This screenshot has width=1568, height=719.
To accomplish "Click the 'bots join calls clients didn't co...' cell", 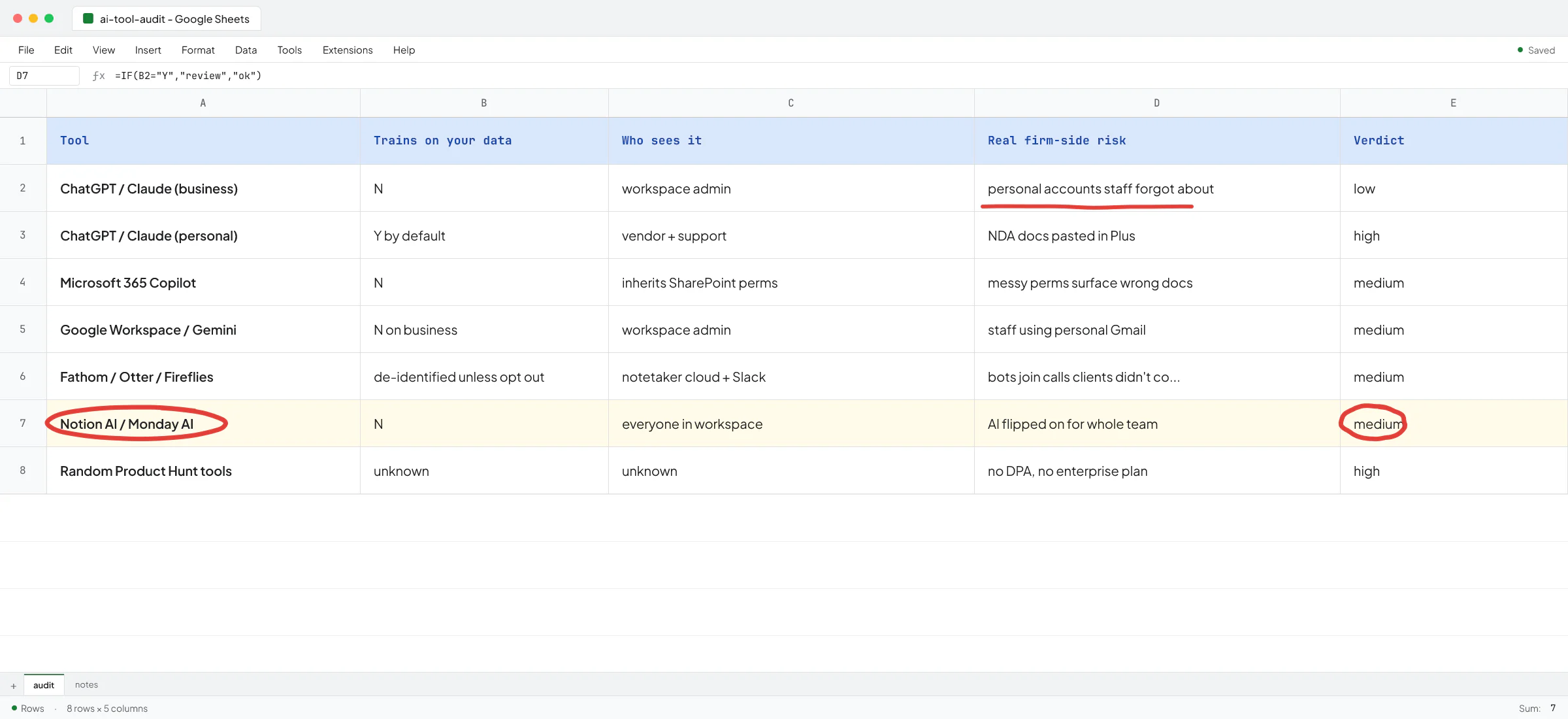I will click(x=1157, y=376).
